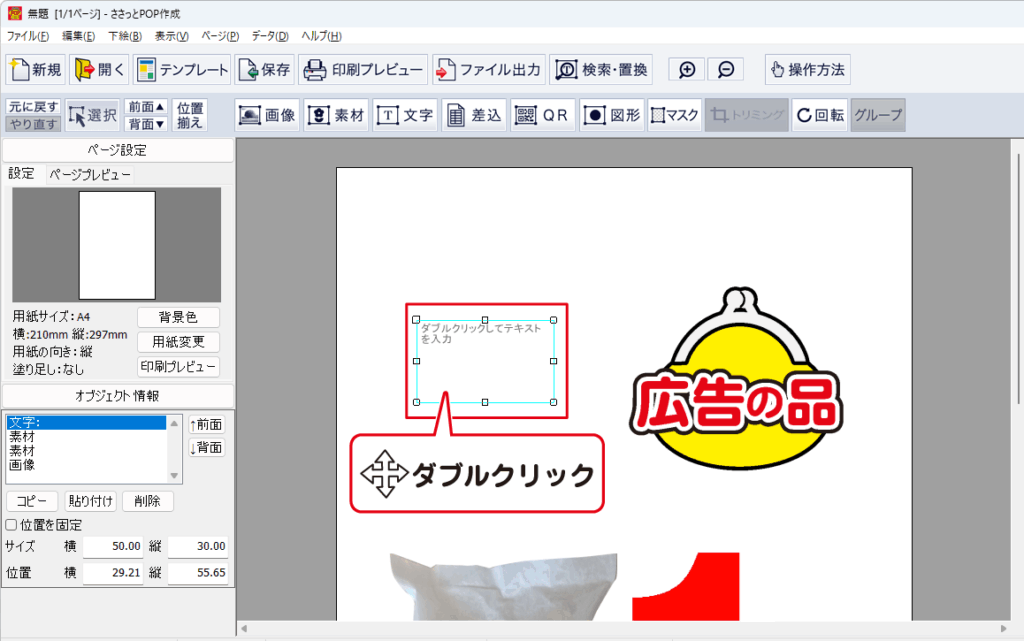The width and height of the screenshot is (1024, 641).
Task: Click the 新規 (New) toolbar icon
Action: pos(37,70)
